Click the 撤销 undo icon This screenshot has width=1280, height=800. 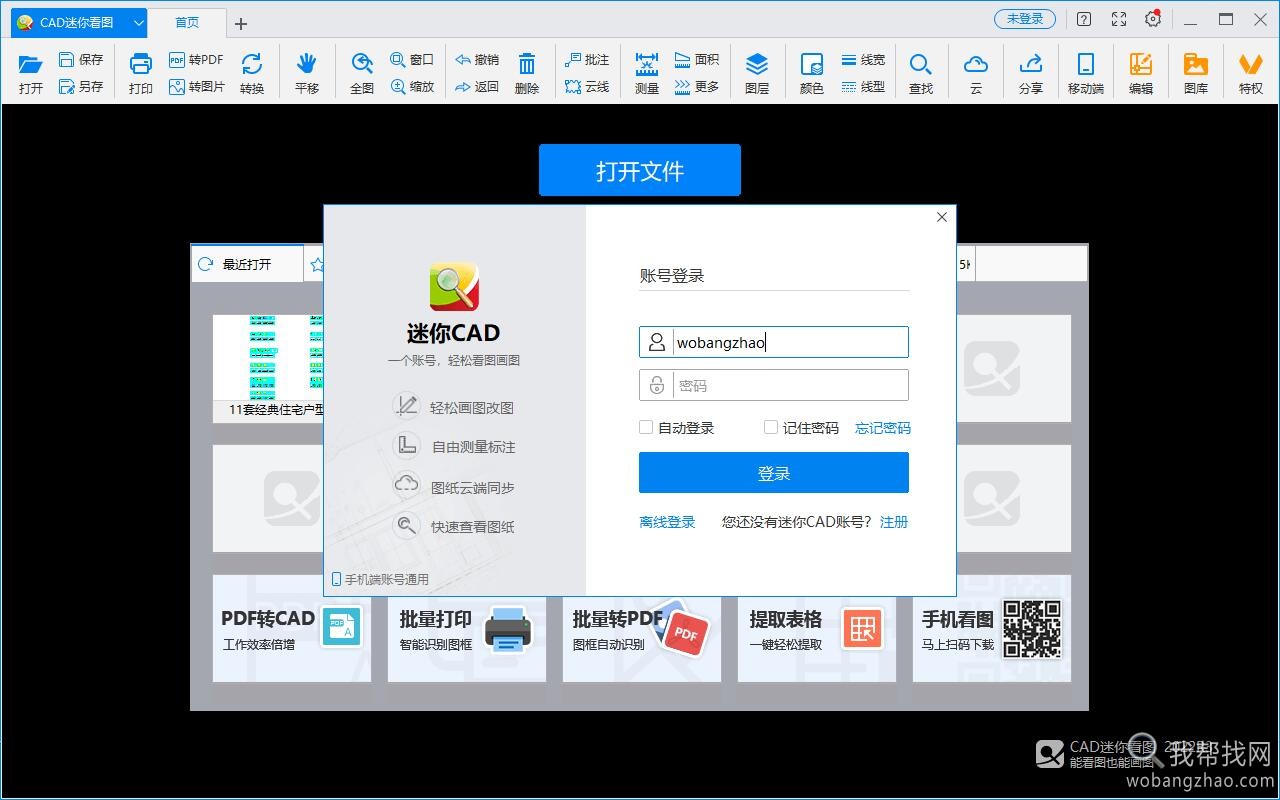[463, 60]
